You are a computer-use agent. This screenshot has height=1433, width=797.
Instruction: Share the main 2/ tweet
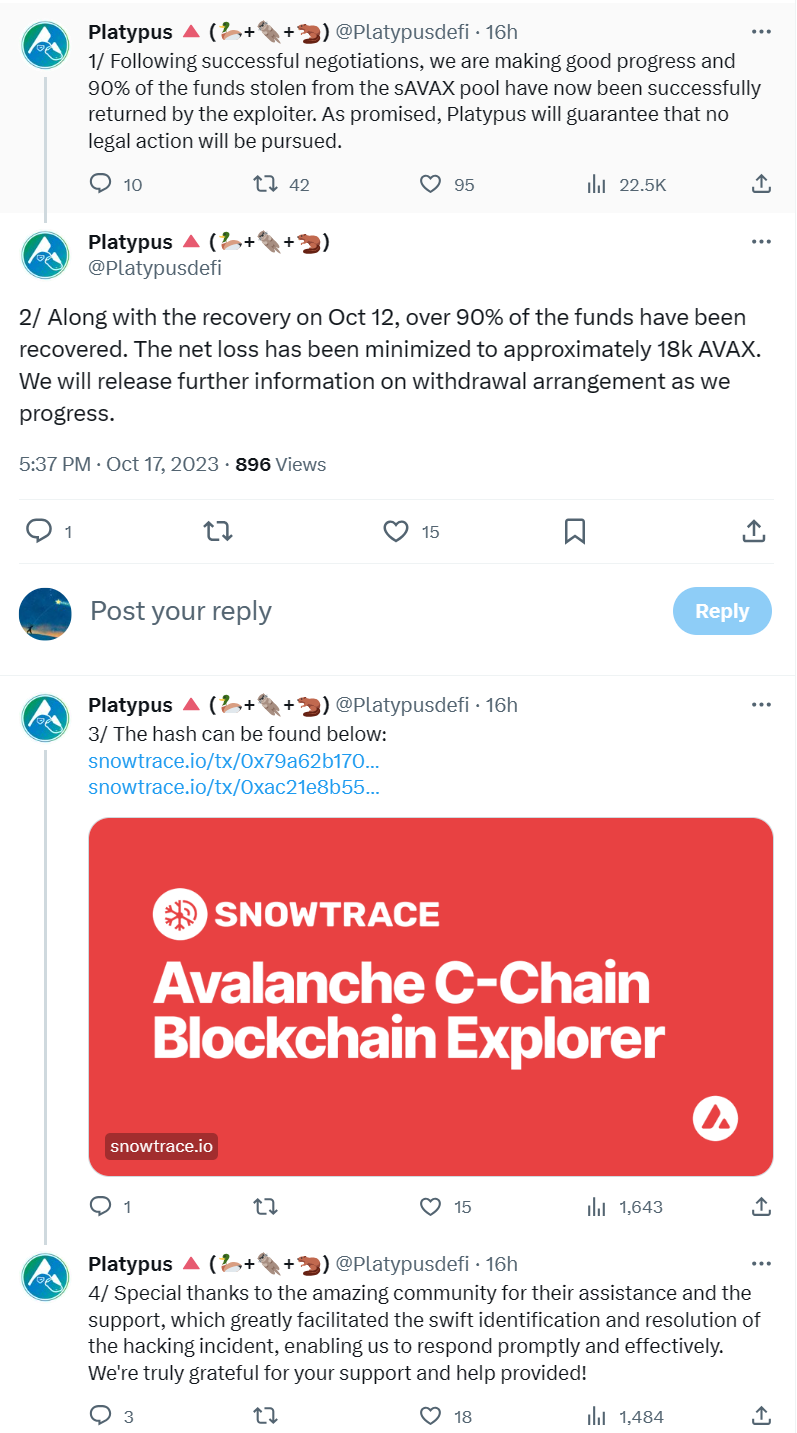point(754,531)
